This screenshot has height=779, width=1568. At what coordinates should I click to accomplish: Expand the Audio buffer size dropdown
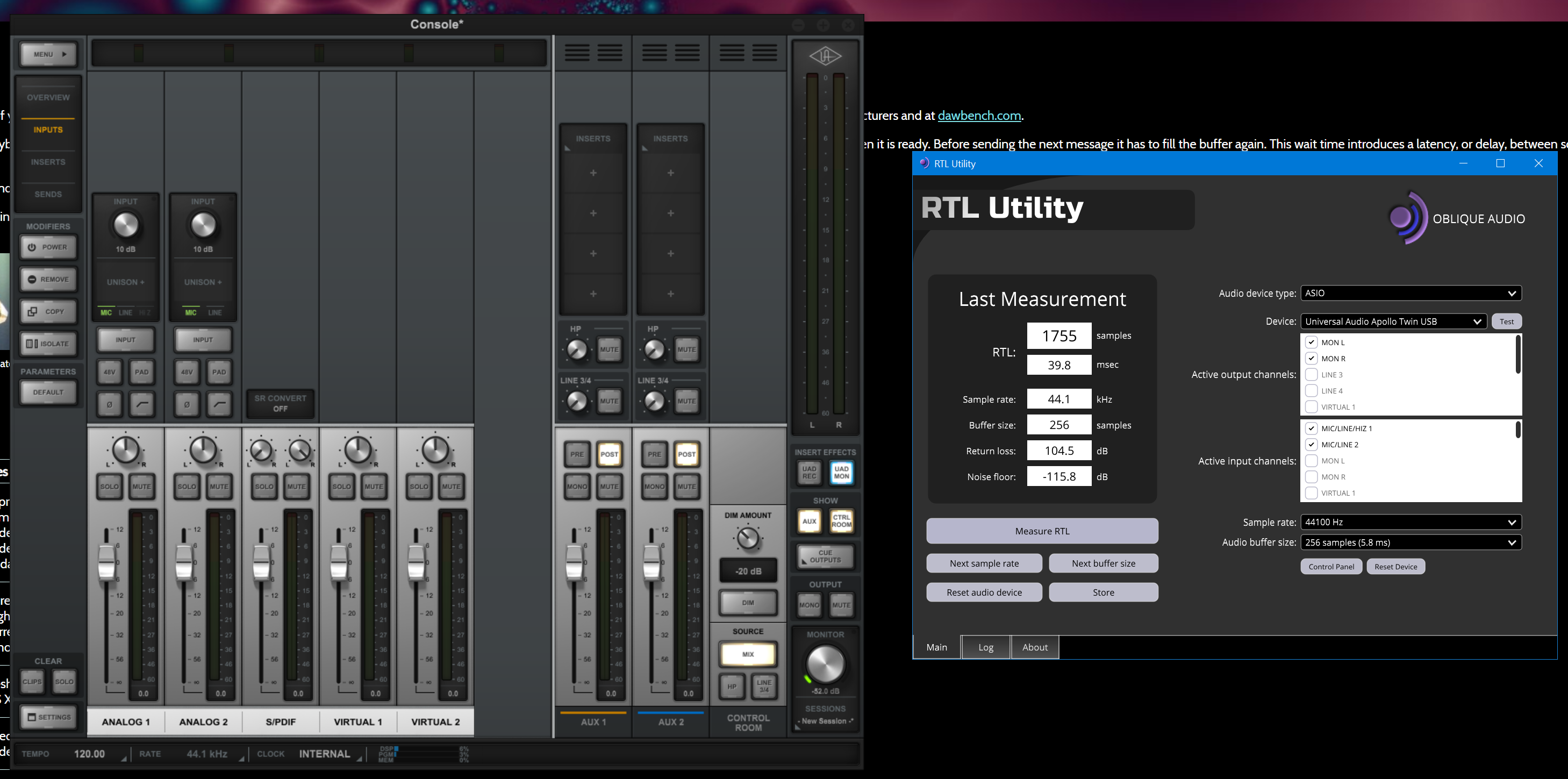1411,542
